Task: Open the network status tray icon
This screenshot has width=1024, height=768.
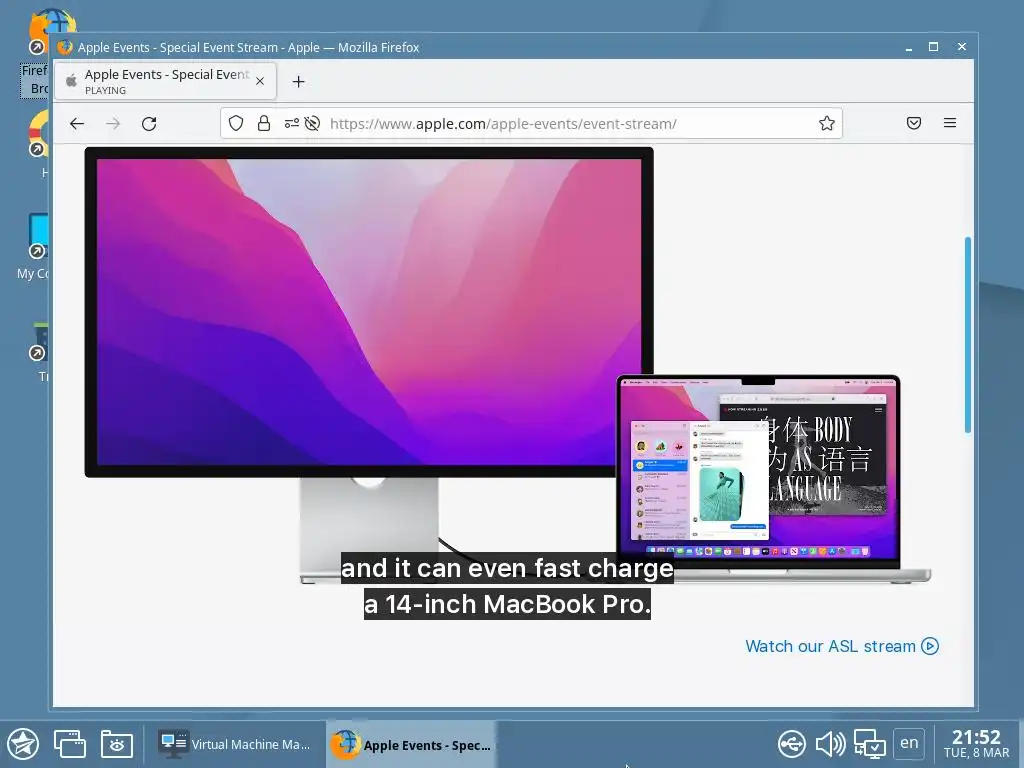Action: pos(869,744)
